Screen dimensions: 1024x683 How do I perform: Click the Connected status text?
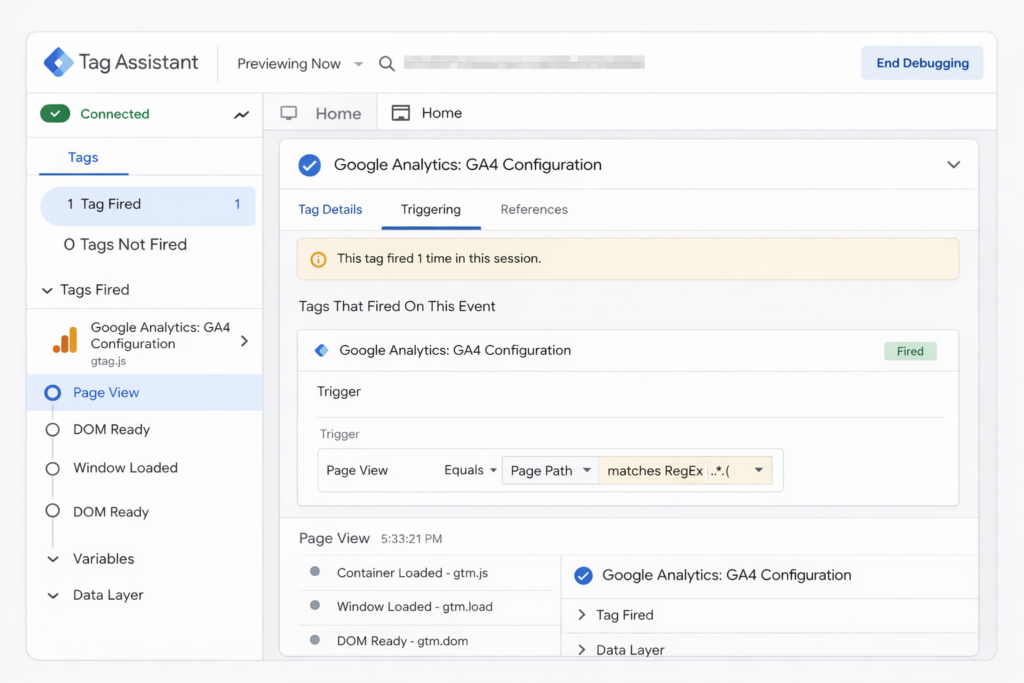115,114
